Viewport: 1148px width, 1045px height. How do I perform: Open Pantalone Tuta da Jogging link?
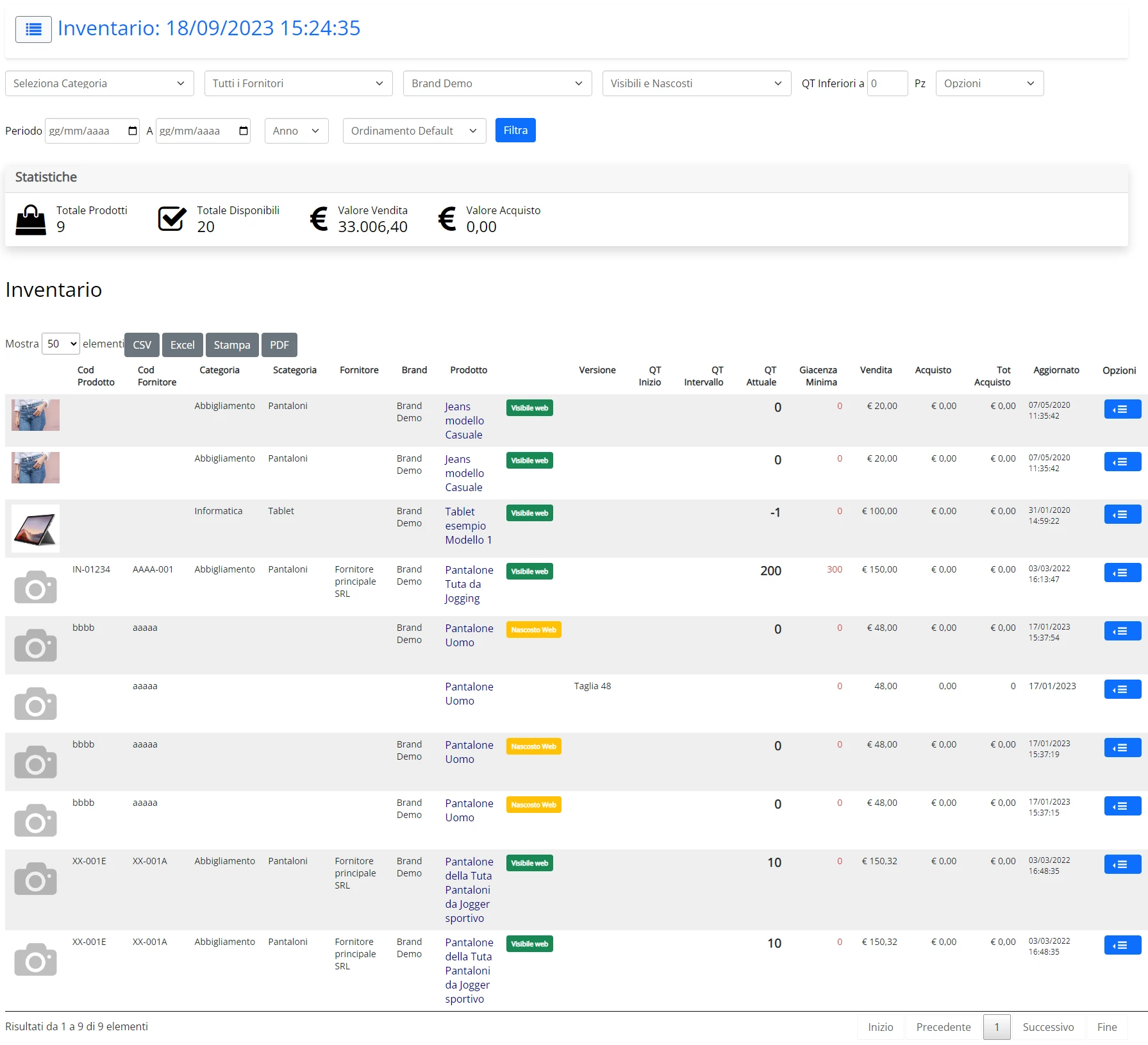pos(469,584)
